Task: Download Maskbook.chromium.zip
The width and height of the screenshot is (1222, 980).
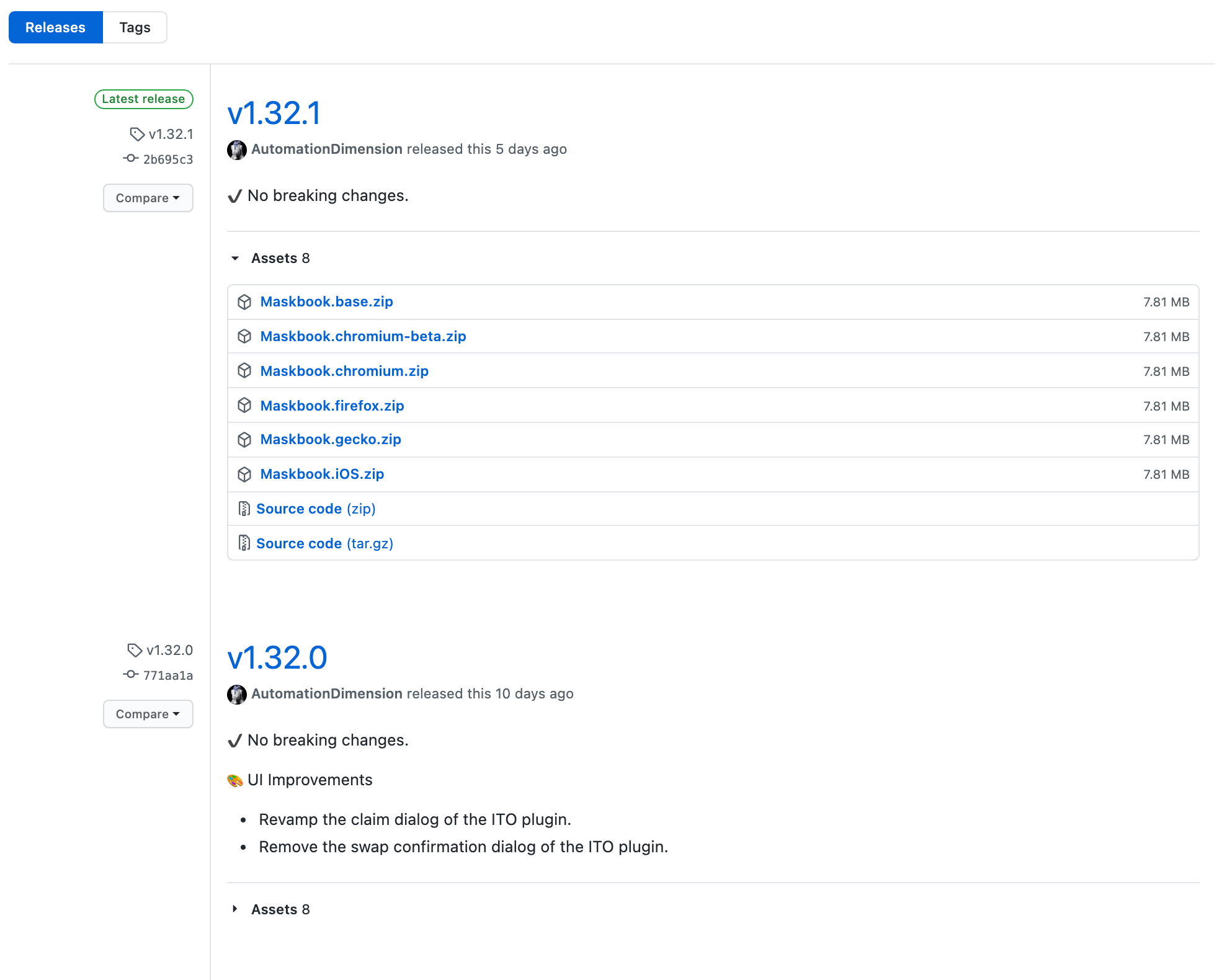Action: coord(345,372)
